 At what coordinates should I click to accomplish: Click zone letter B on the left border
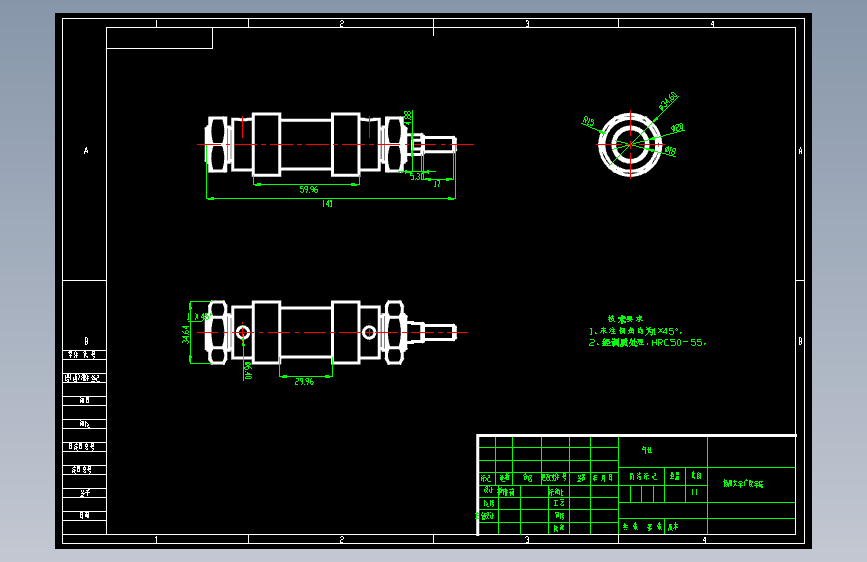click(x=86, y=341)
